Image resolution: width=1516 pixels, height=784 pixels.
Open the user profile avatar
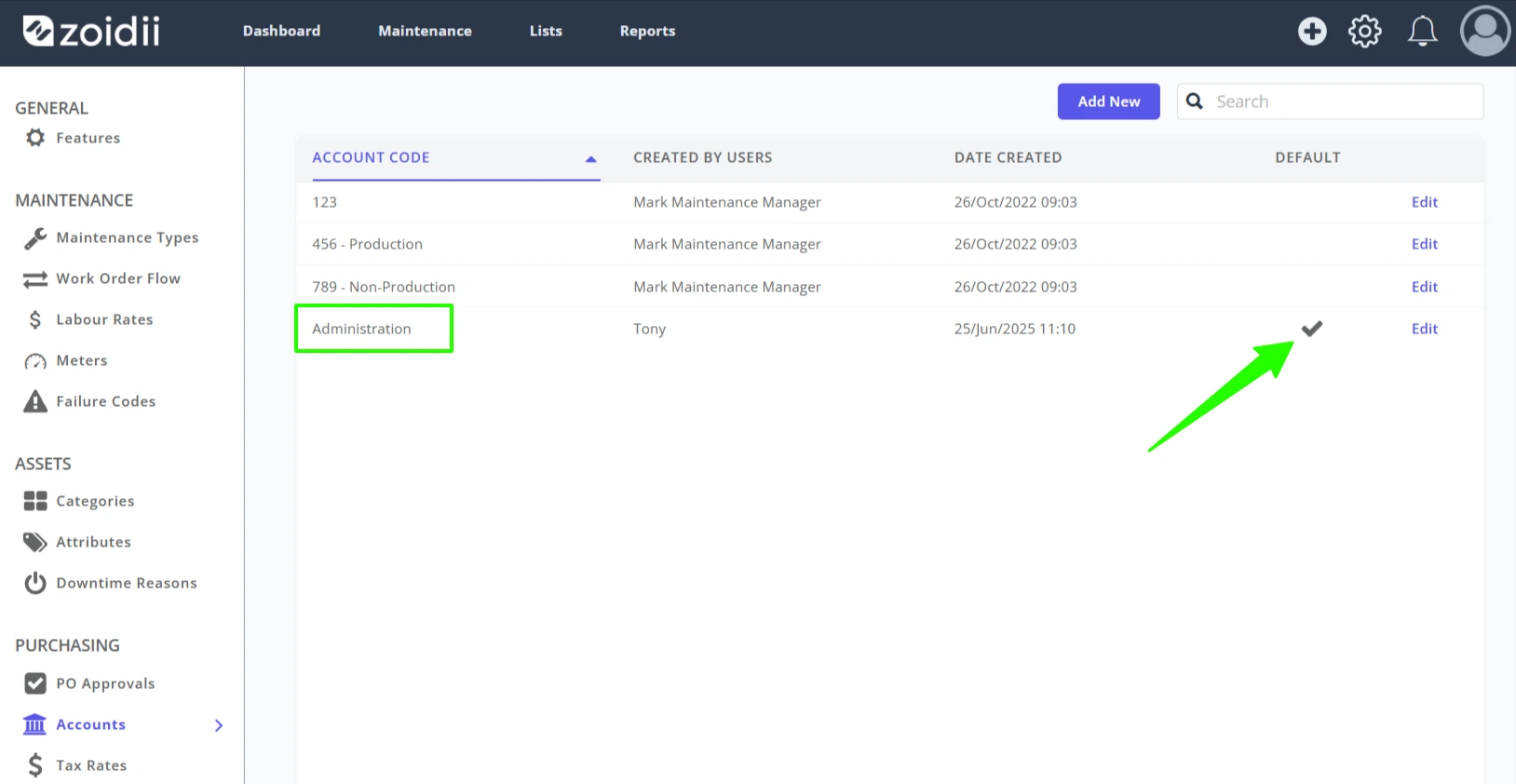[x=1485, y=31]
